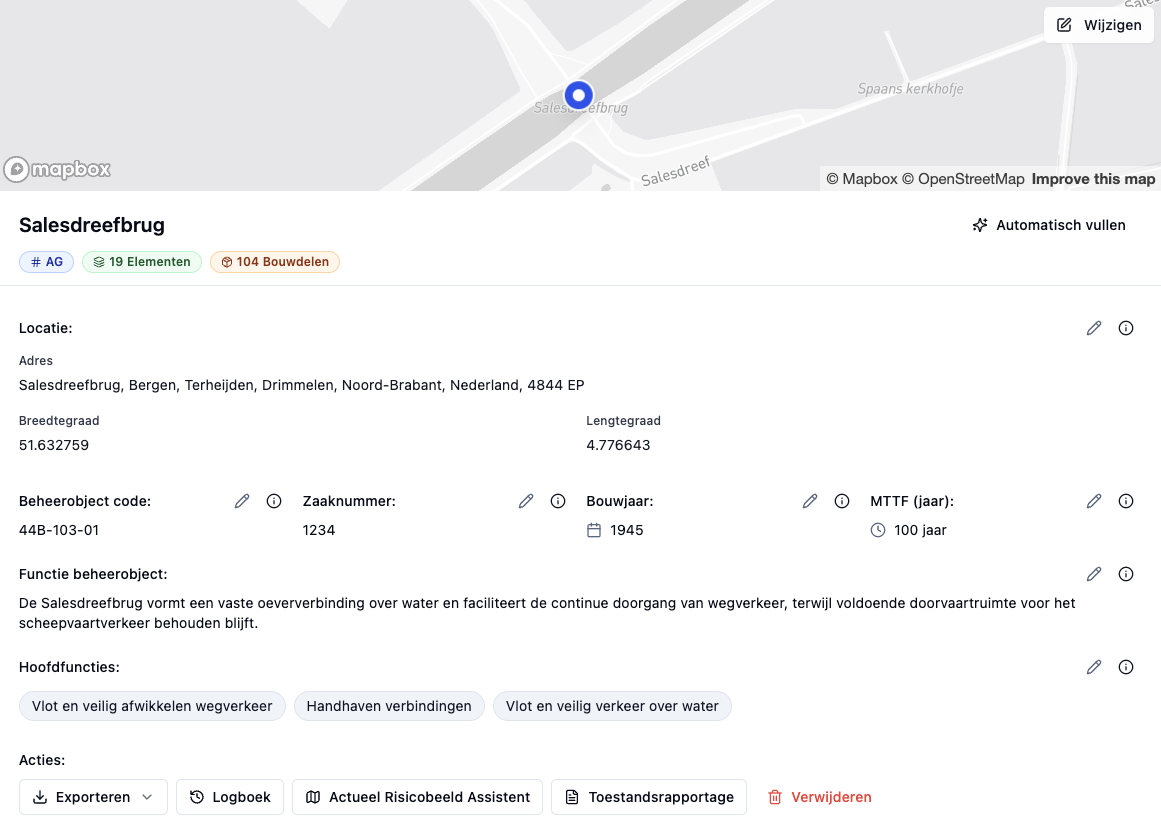Click the blue location marker on map
The height and width of the screenshot is (839, 1161).
[x=579, y=95]
